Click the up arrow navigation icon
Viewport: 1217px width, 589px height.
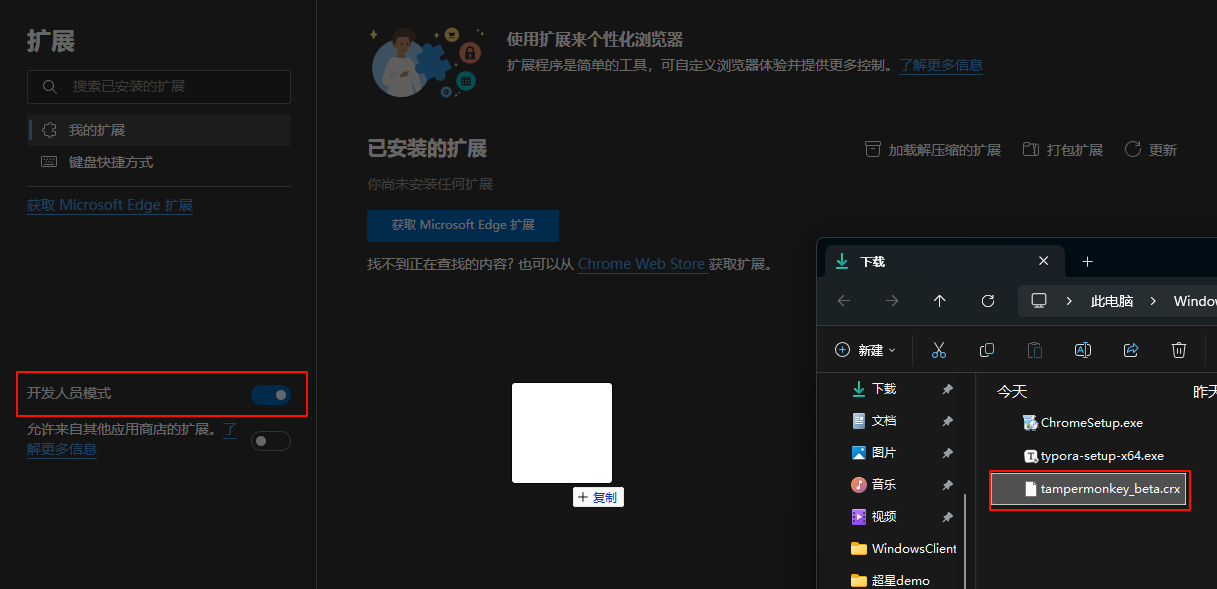click(x=939, y=301)
